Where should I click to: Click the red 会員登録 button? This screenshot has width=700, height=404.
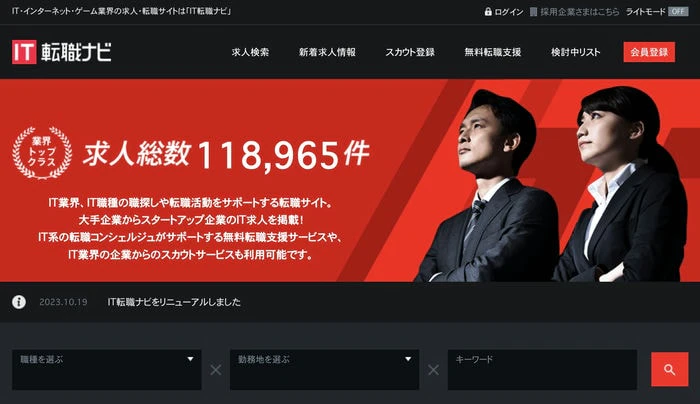[x=649, y=52]
